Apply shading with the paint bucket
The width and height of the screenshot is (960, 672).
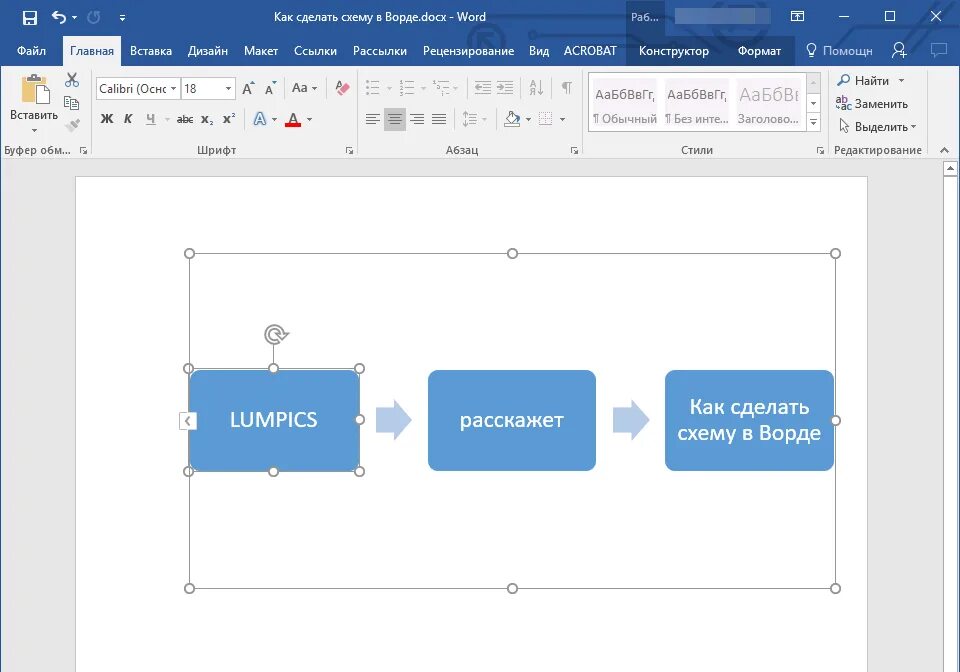(x=512, y=119)
